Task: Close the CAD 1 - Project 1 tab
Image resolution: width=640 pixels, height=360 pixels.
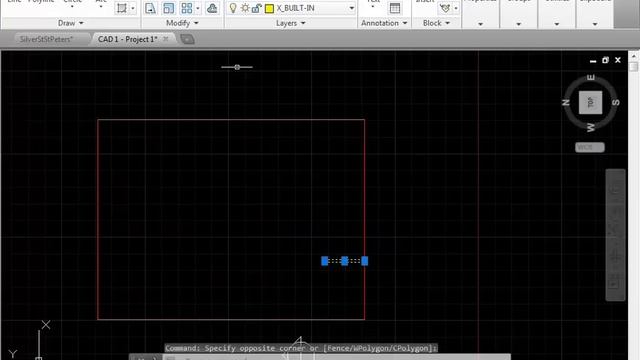Action: 165,39
